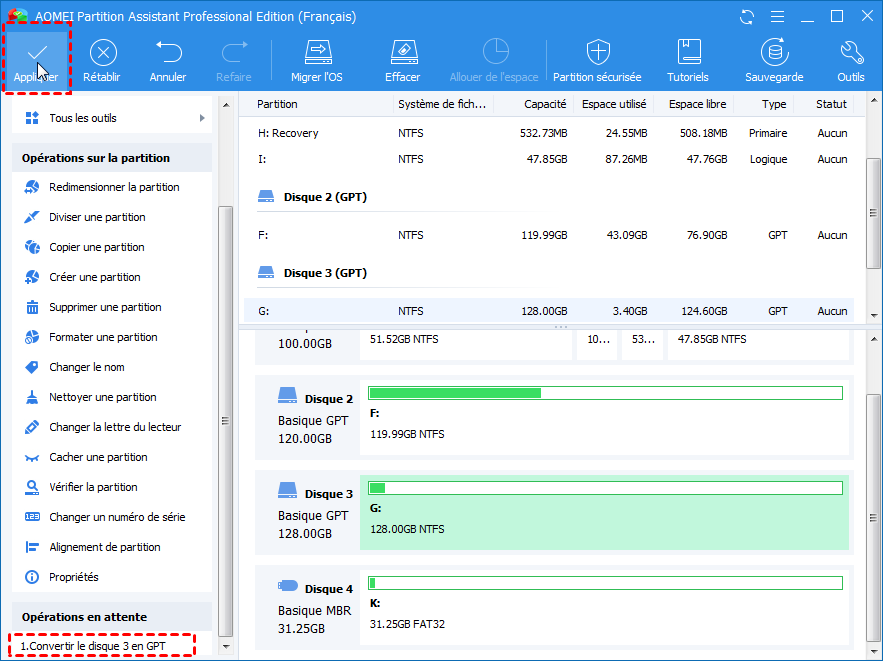Click the Rétablir toolbar icon
This screenshot has width=883, height=661.
[103, 53]
